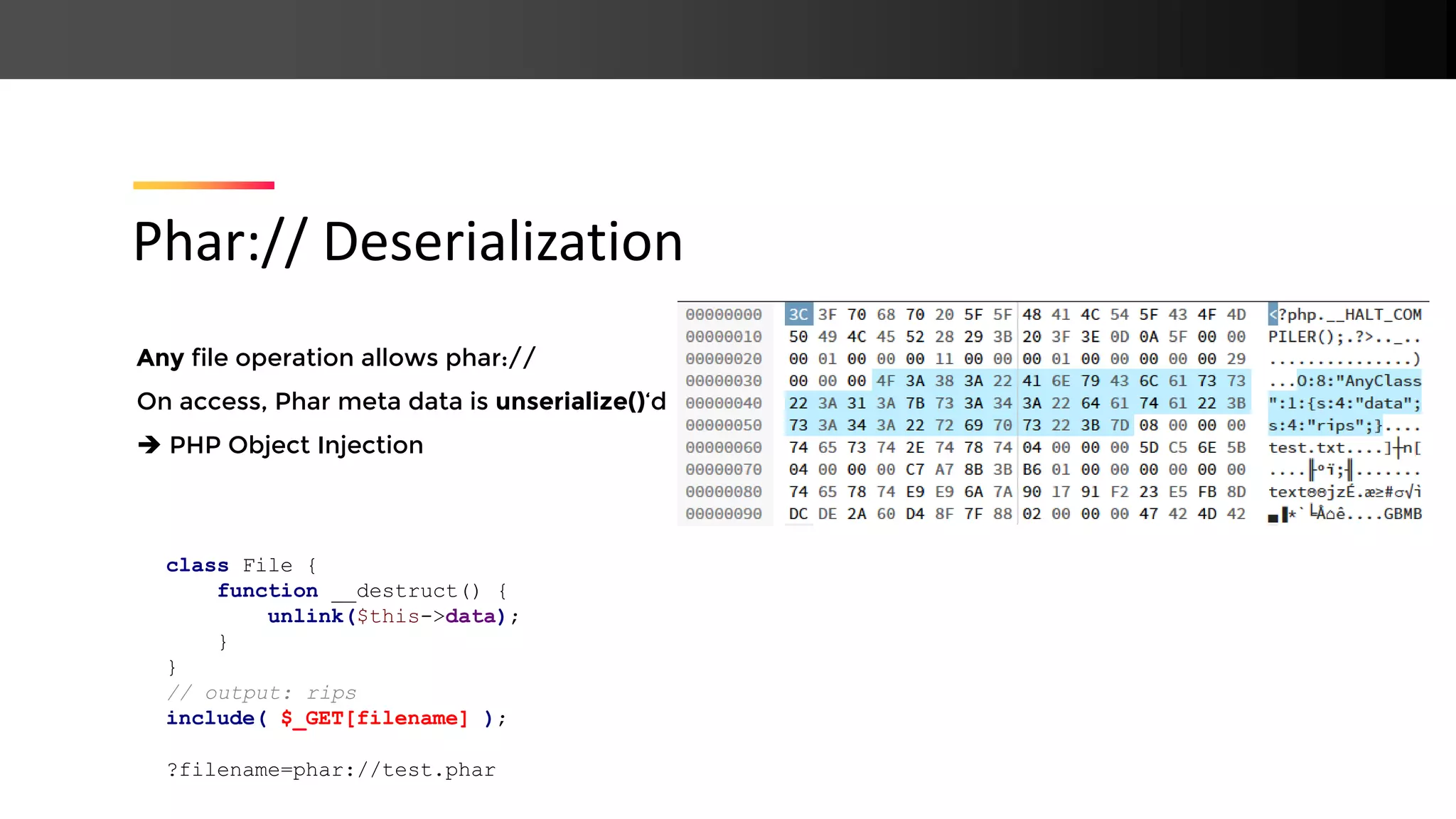Viewport: 1456px width, 819px height.
Task: Click the comment '// output: rips'
Action: click(x=262, y=692)
